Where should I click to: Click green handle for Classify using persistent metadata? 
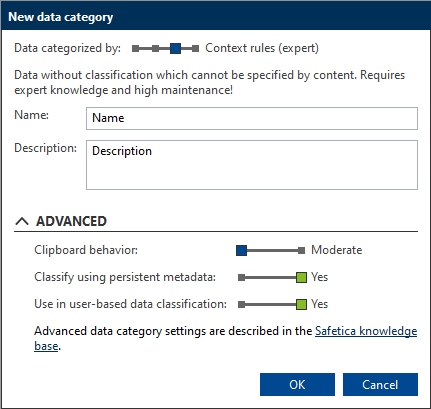coord(301,277)
